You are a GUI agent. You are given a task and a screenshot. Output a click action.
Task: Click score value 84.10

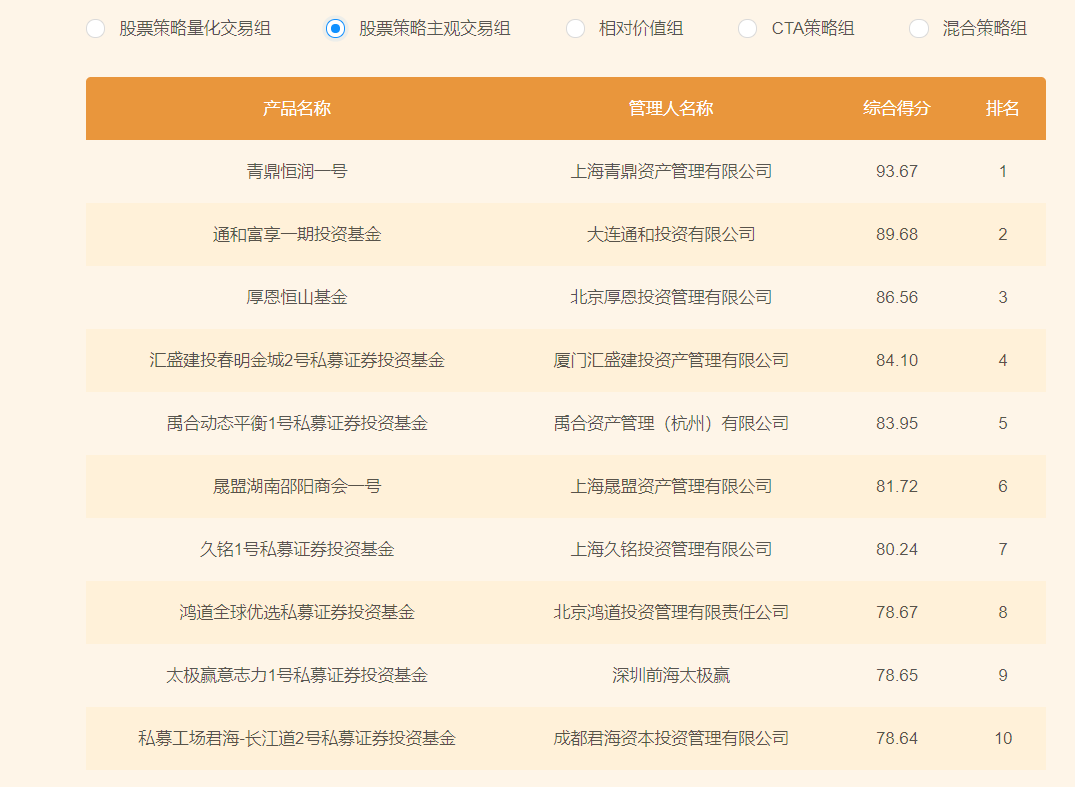coord(897,361)
